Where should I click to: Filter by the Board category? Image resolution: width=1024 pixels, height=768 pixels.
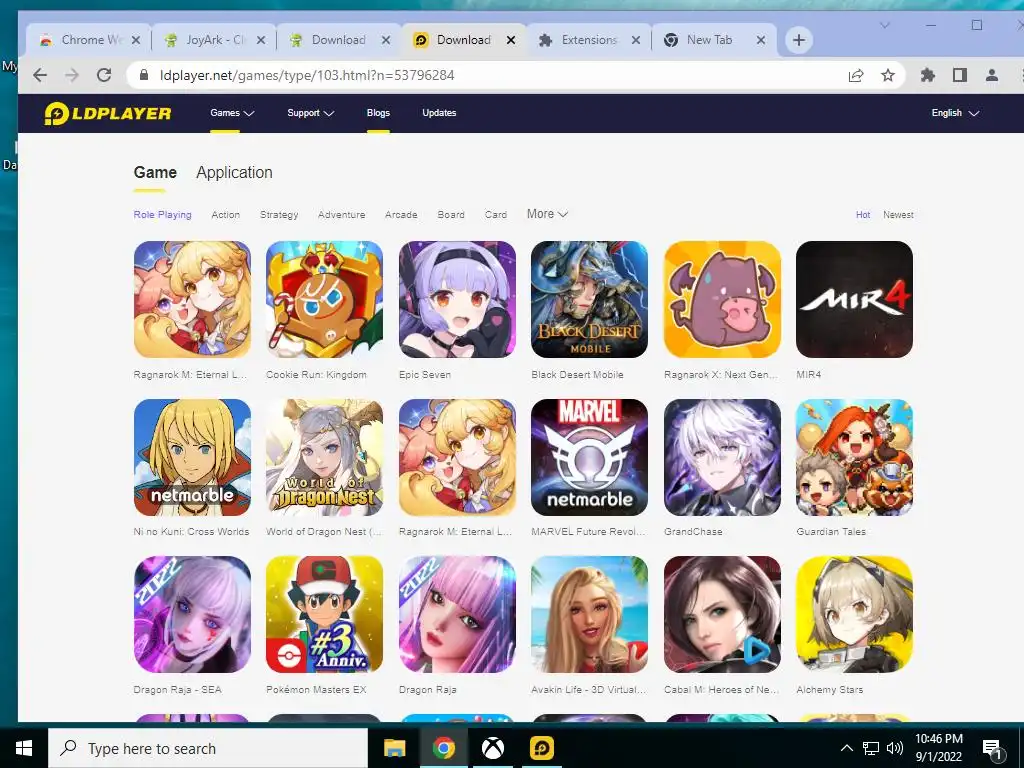(x=451, y=214)
